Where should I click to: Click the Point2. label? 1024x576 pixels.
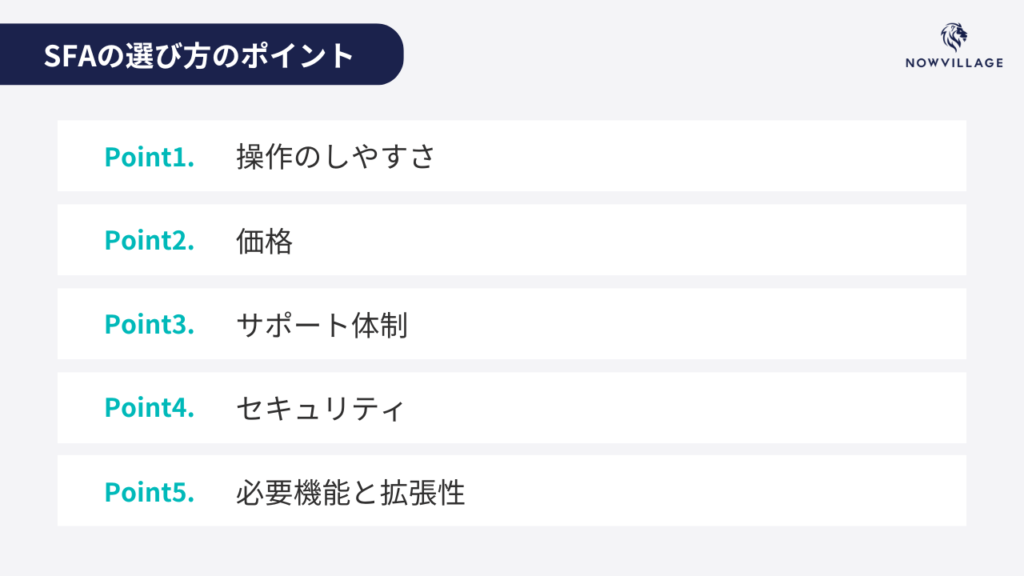pyautogui.click(x=149, y=241)
